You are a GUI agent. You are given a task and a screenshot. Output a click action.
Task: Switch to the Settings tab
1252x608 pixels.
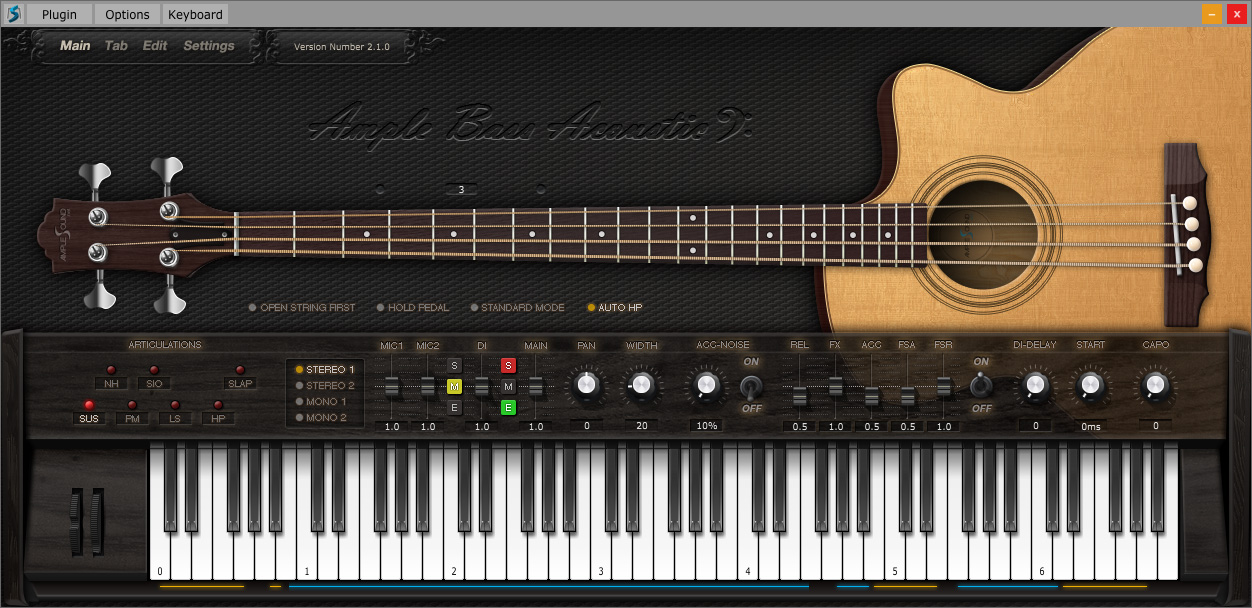[208, 46]
